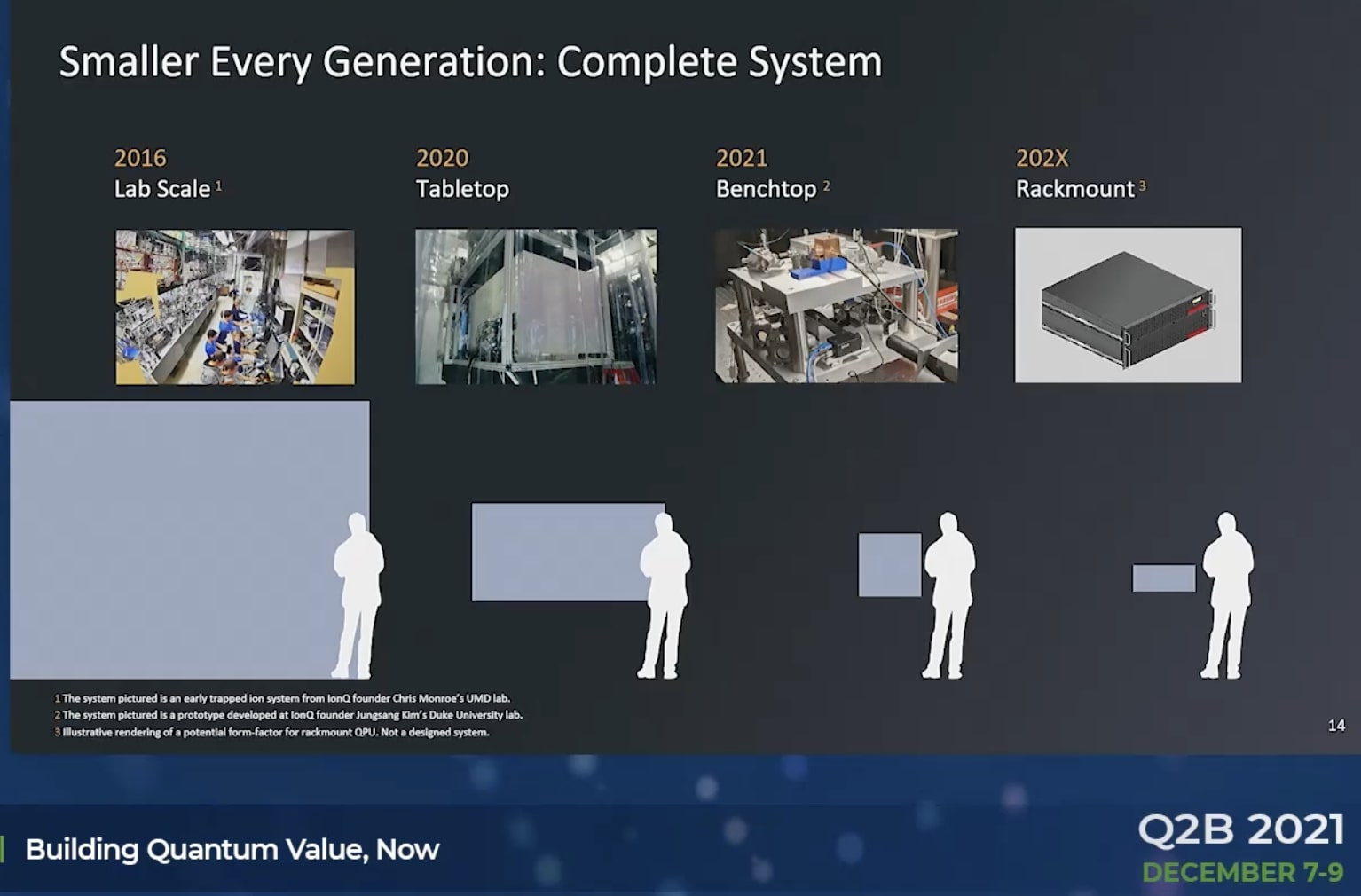Click the slide title Smaller Every Generation
Image resolution: width=1361 pixels, height=896 pixels.
[470, 61]
